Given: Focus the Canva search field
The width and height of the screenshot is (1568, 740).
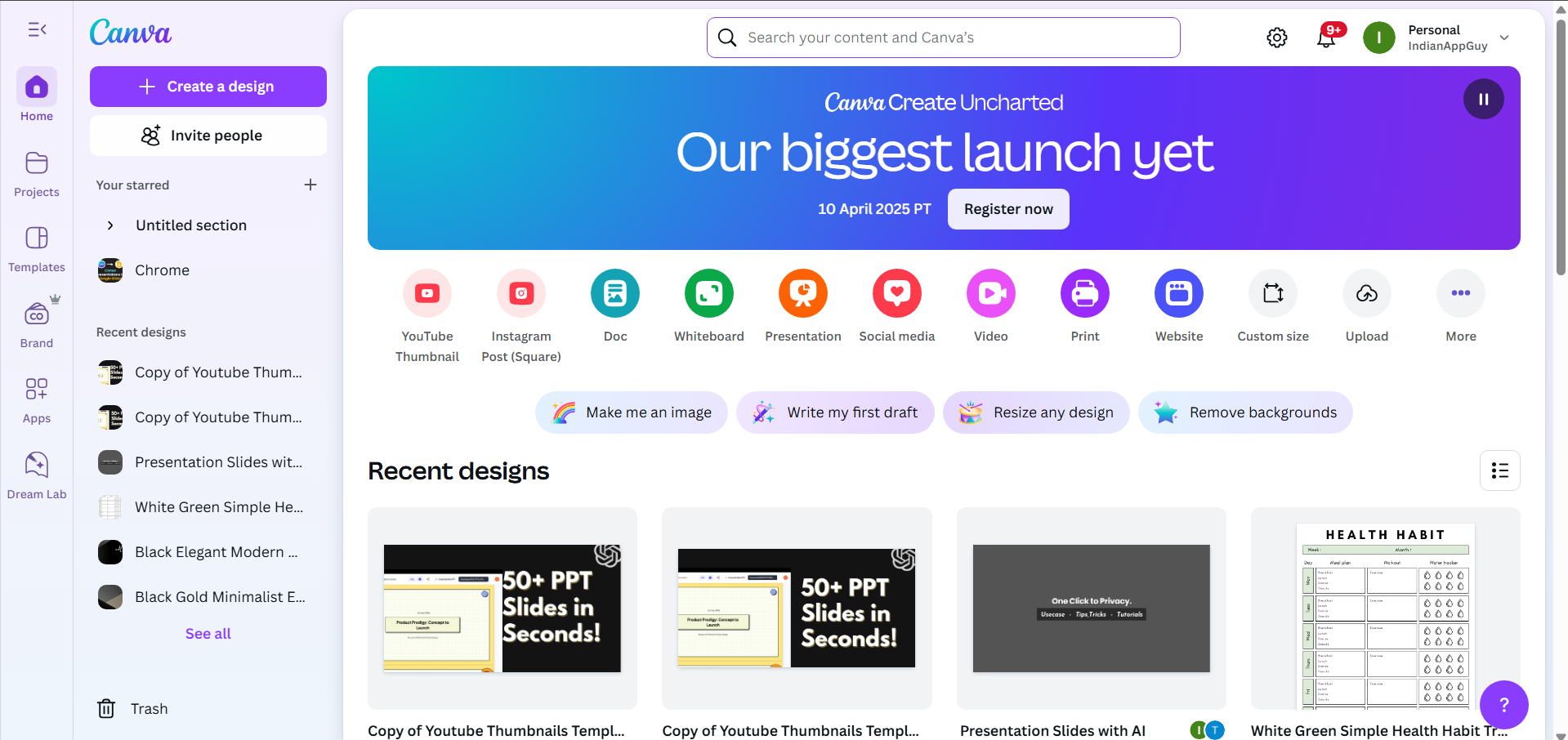Looking at the screenshot, I should point(944,38).
